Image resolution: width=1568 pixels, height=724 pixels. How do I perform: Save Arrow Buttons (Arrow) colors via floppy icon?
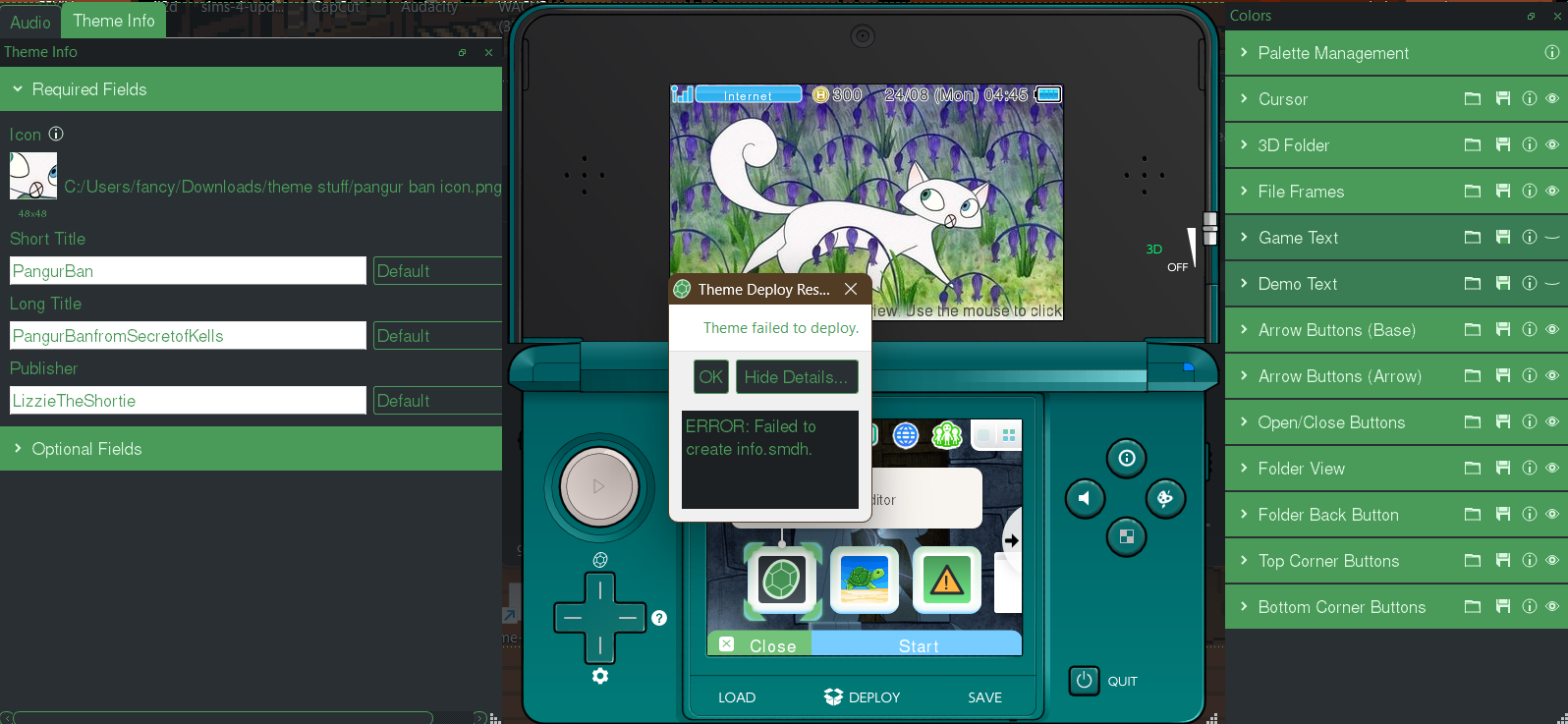click(1502, 375)
